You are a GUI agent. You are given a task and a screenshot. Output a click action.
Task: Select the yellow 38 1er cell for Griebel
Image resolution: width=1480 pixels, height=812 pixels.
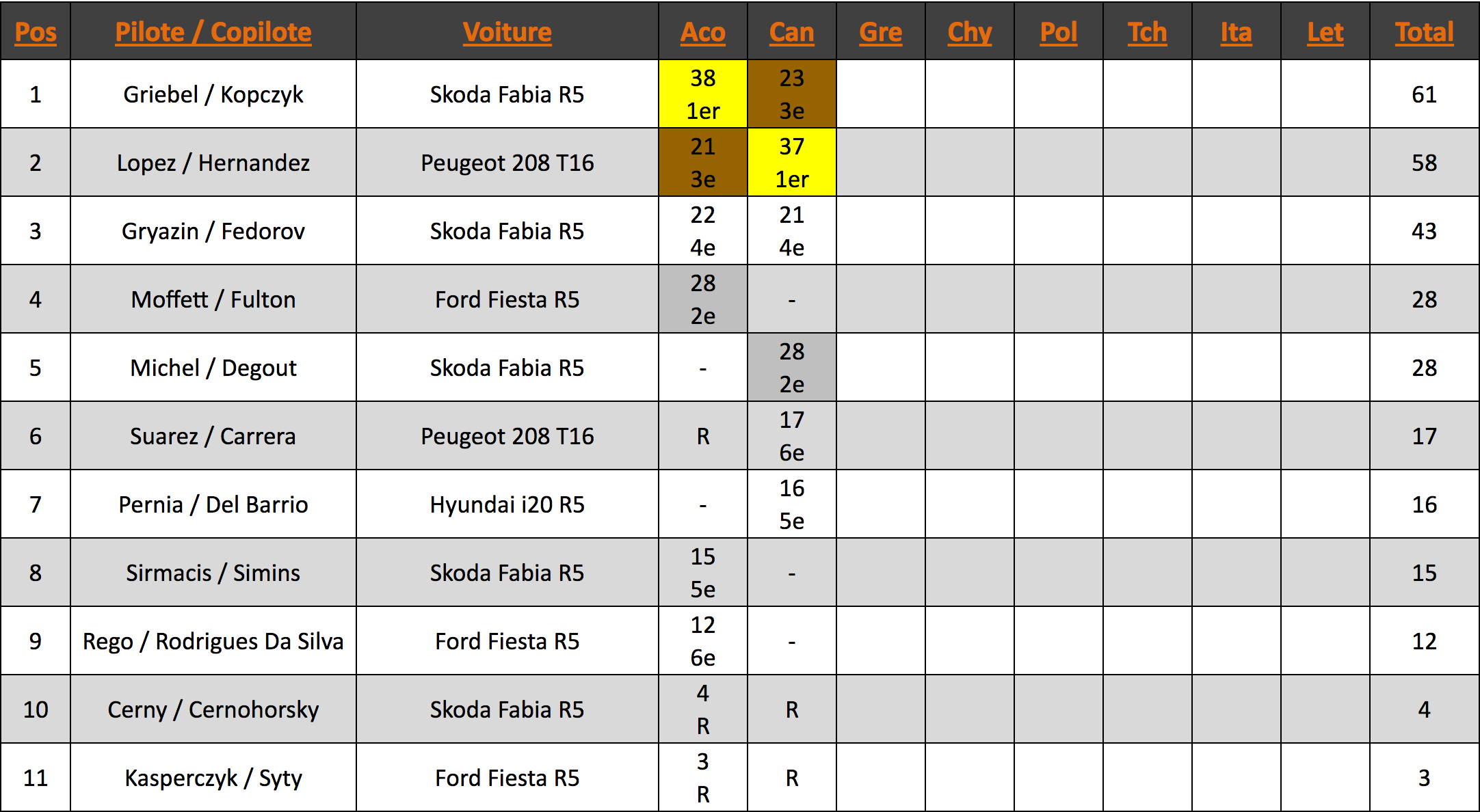click(x=703, y=94)
